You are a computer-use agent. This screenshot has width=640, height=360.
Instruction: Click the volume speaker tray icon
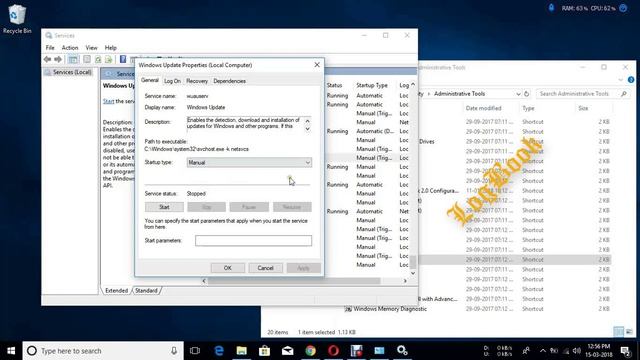coord(577,351)
